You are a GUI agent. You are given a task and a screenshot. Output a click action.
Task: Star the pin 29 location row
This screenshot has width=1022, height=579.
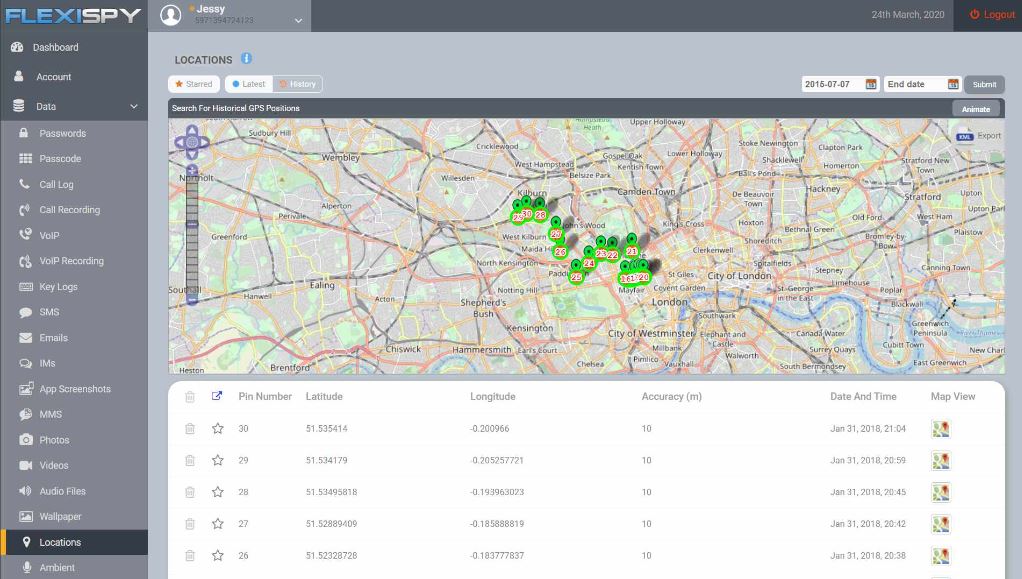point(218,460)
